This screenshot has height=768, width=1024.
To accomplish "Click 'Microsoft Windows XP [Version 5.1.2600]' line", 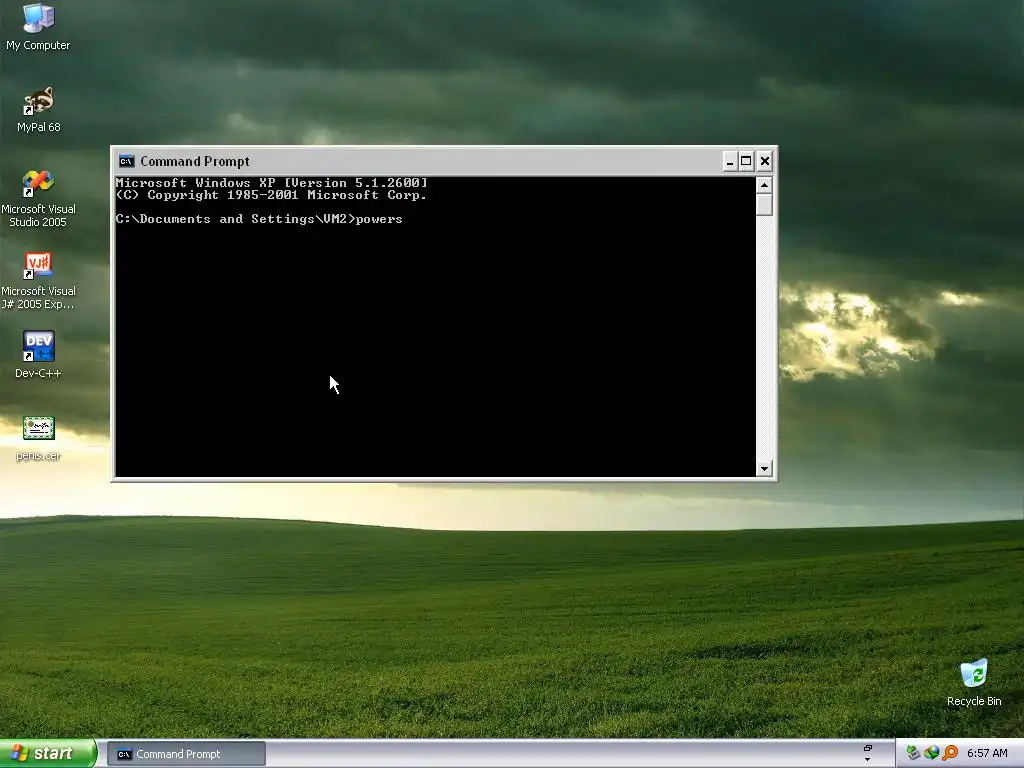I will click(x=272, y=183).
